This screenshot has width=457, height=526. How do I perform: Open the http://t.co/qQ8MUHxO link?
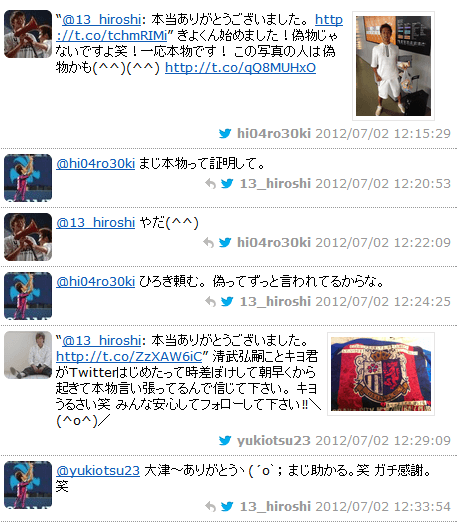coord(240,68)
